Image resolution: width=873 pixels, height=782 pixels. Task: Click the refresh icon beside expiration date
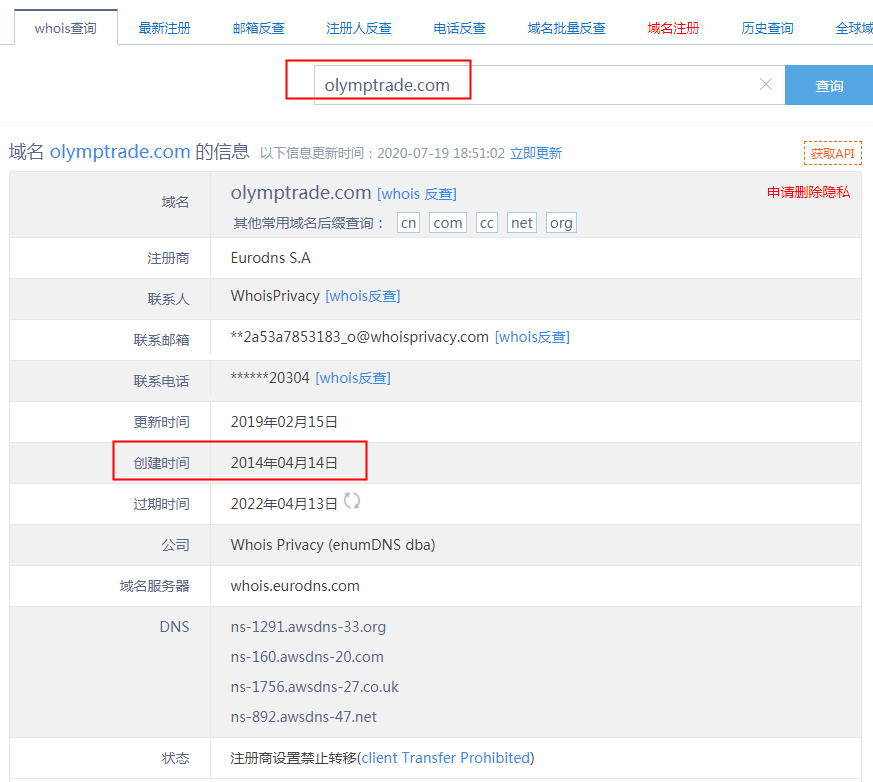point(352,501)
